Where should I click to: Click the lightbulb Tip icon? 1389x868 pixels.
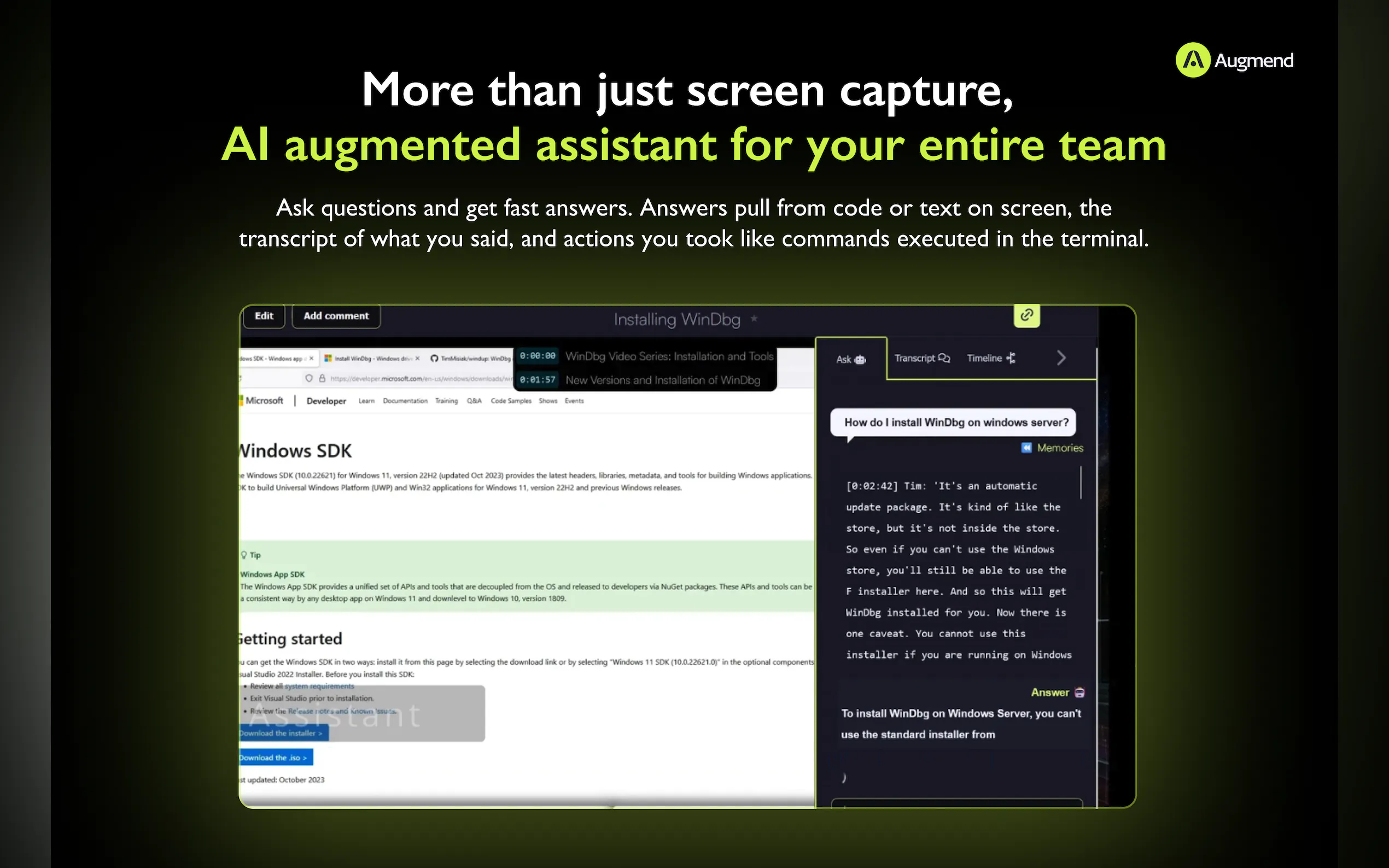point(244,555)
